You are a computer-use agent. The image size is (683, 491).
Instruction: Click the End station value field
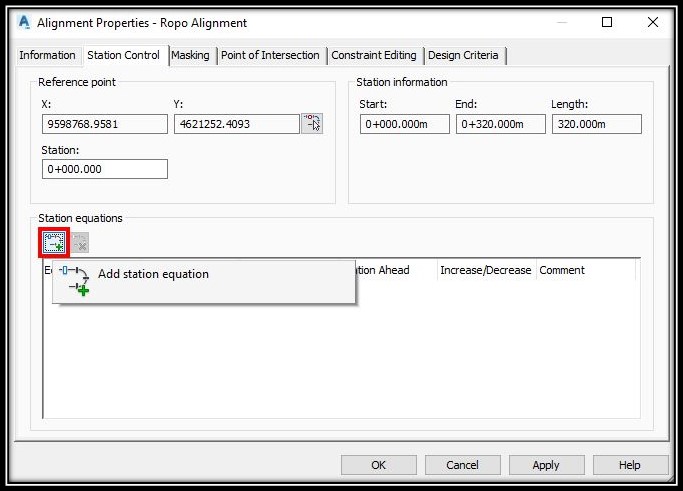click(x=501, y=124)
